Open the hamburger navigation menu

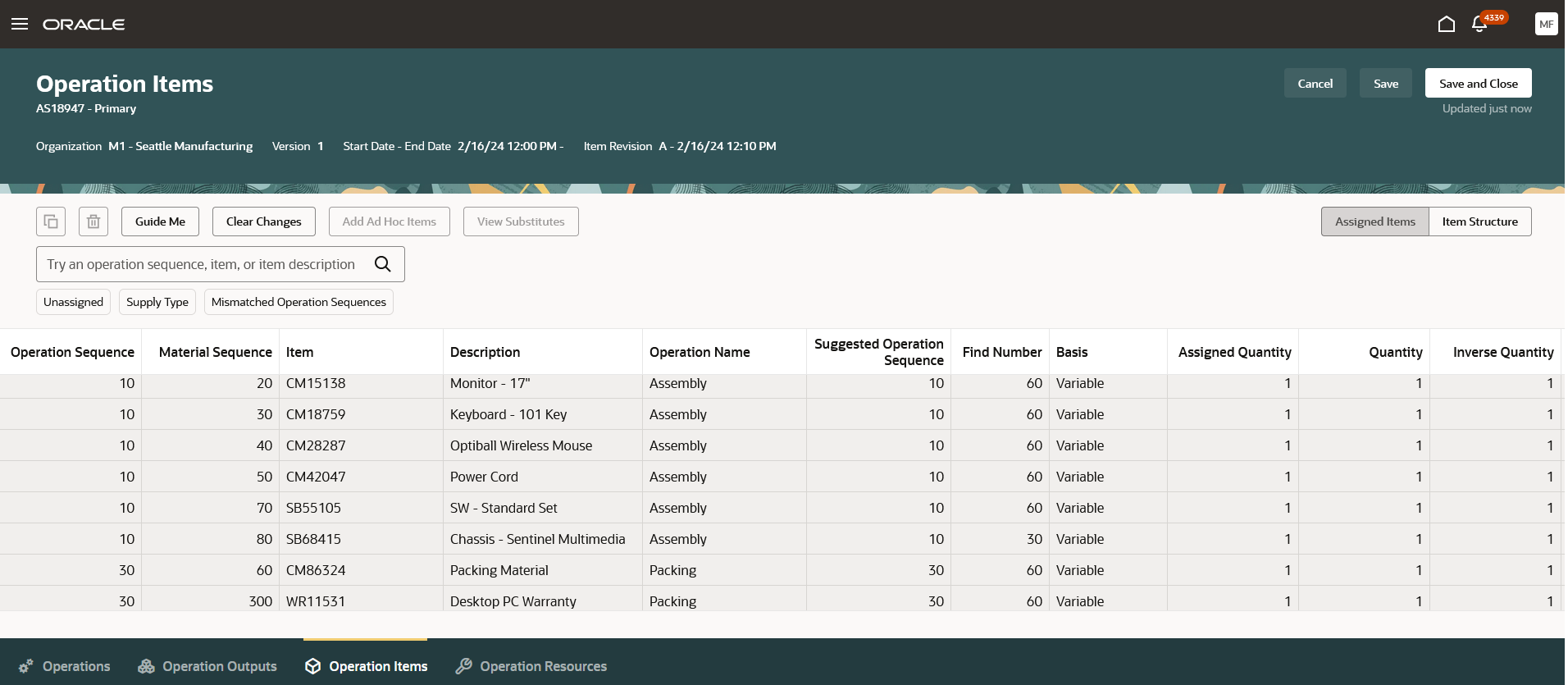20,24
